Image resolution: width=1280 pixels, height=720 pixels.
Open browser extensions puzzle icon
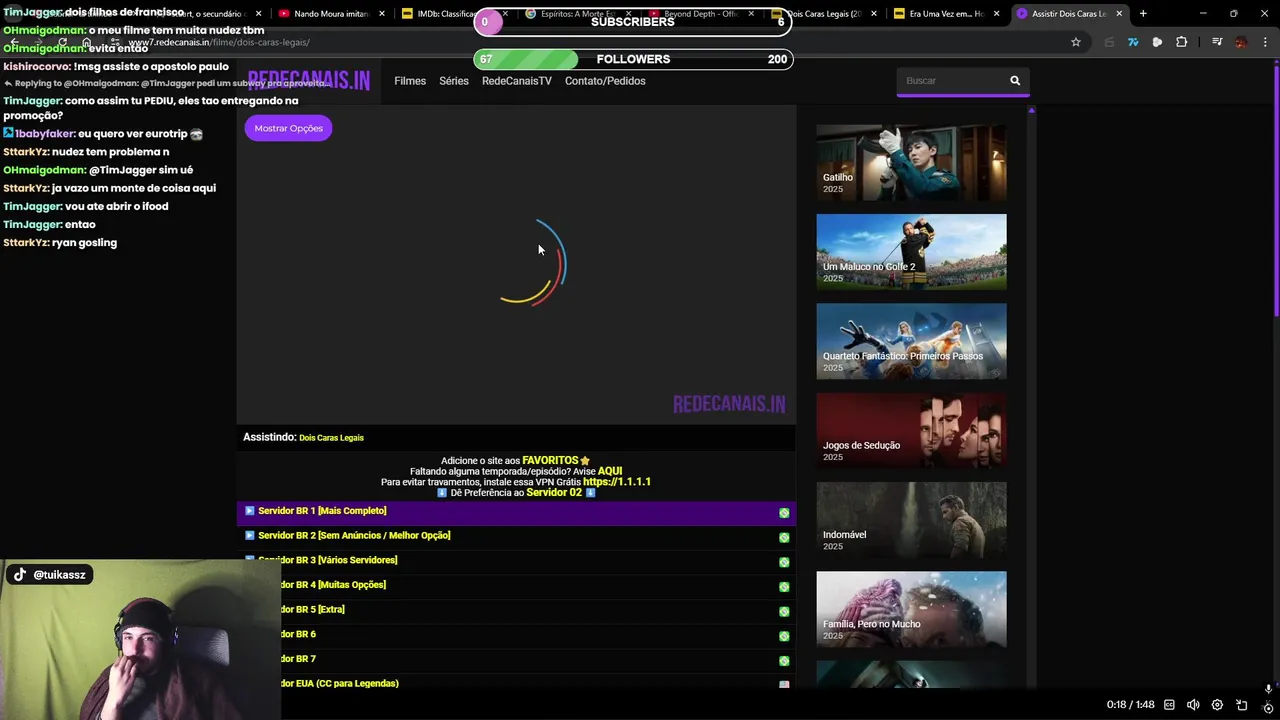[x=1181, y=42]
